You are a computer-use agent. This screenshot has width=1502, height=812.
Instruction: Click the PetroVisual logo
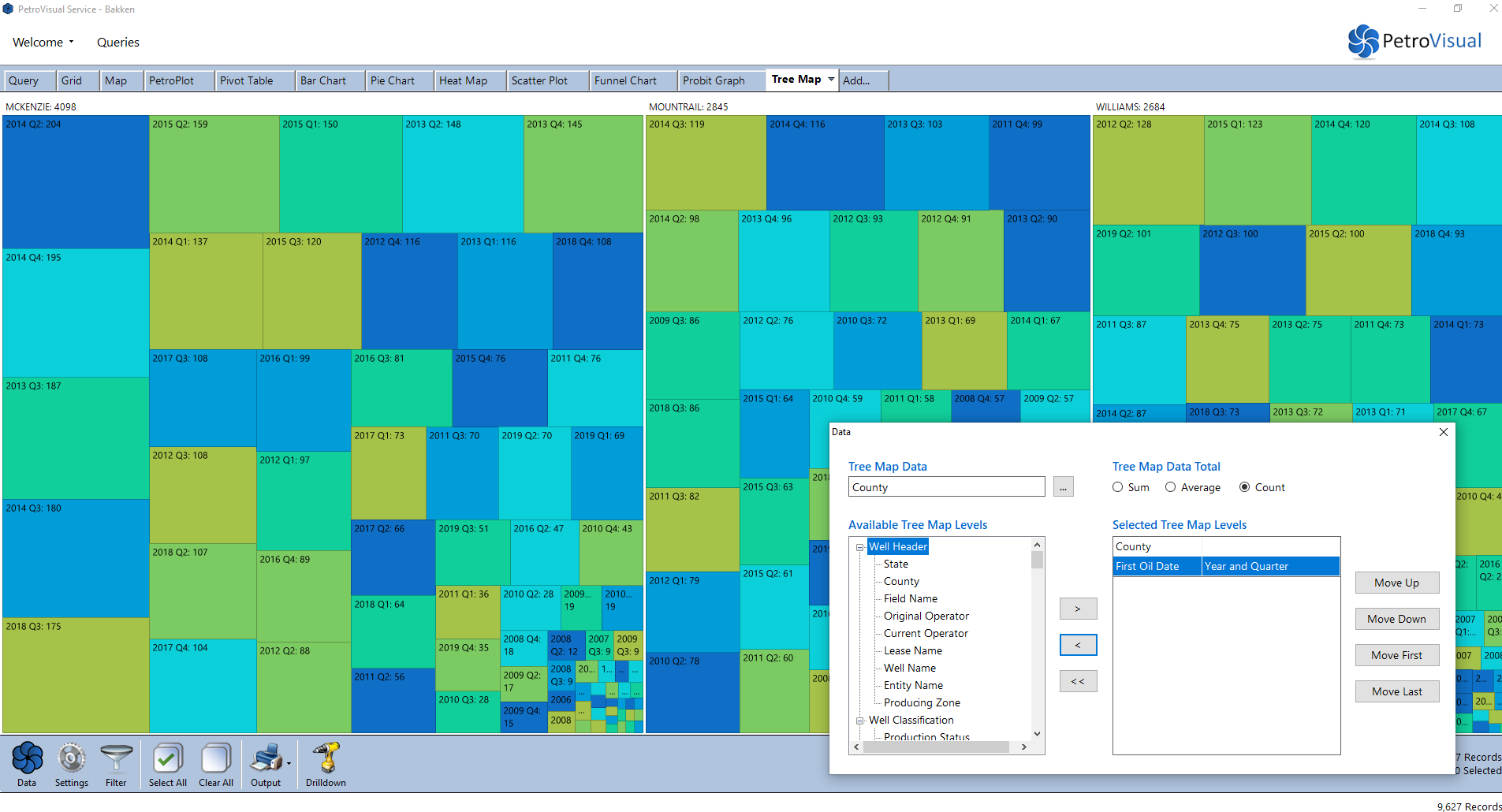[1414, 41]
